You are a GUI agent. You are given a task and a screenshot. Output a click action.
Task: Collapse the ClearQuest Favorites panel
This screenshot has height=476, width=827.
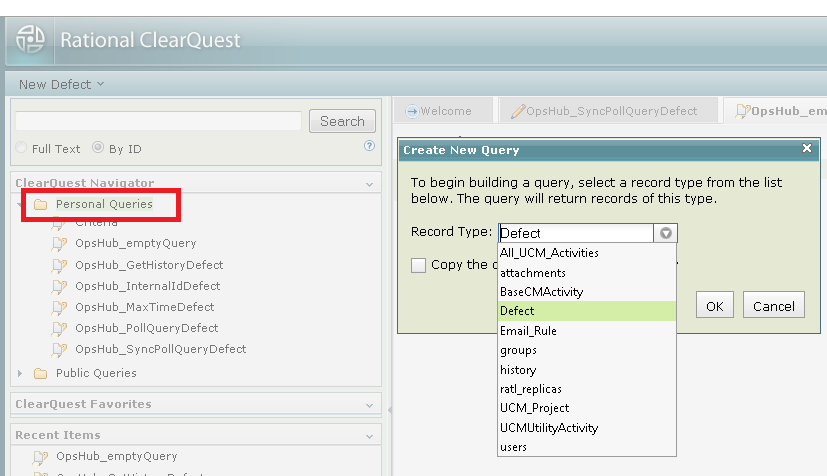tap(369, 405)
